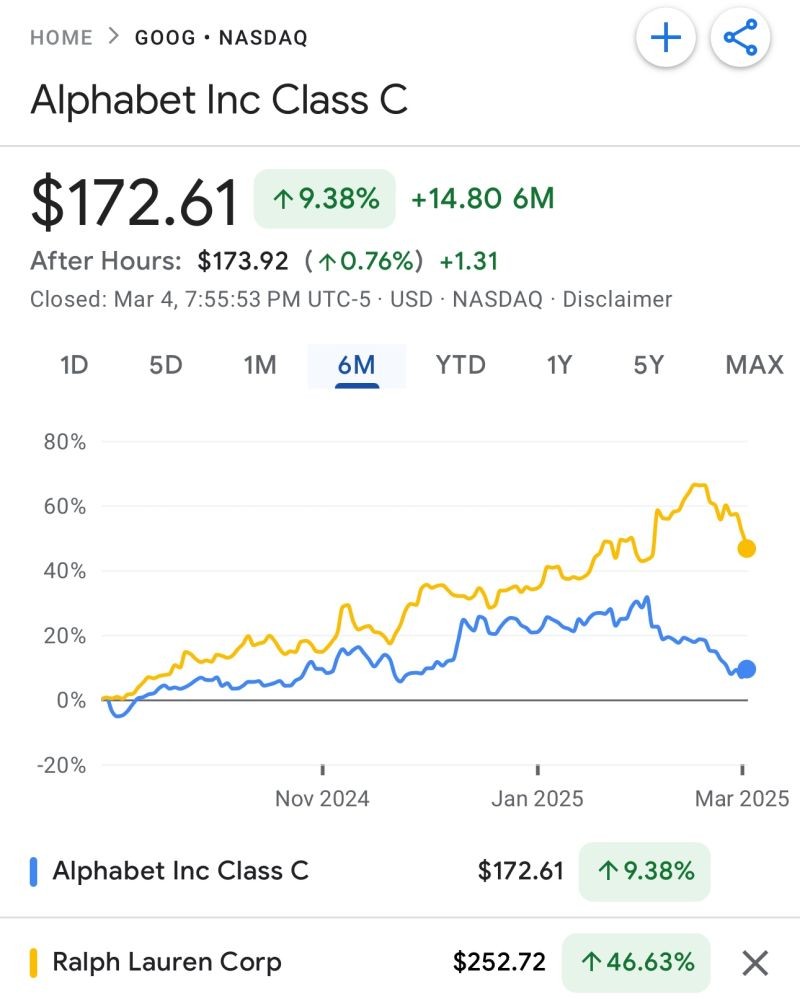Click the Nov 2024 axis tick marker
Screen dimensions: 800x999
[322, 770]
